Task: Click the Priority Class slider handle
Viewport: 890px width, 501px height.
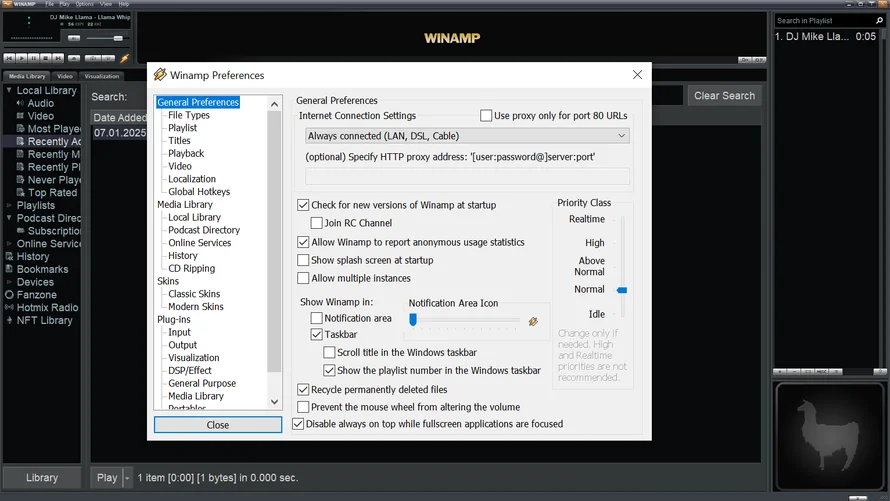Action: click(622, 290)
